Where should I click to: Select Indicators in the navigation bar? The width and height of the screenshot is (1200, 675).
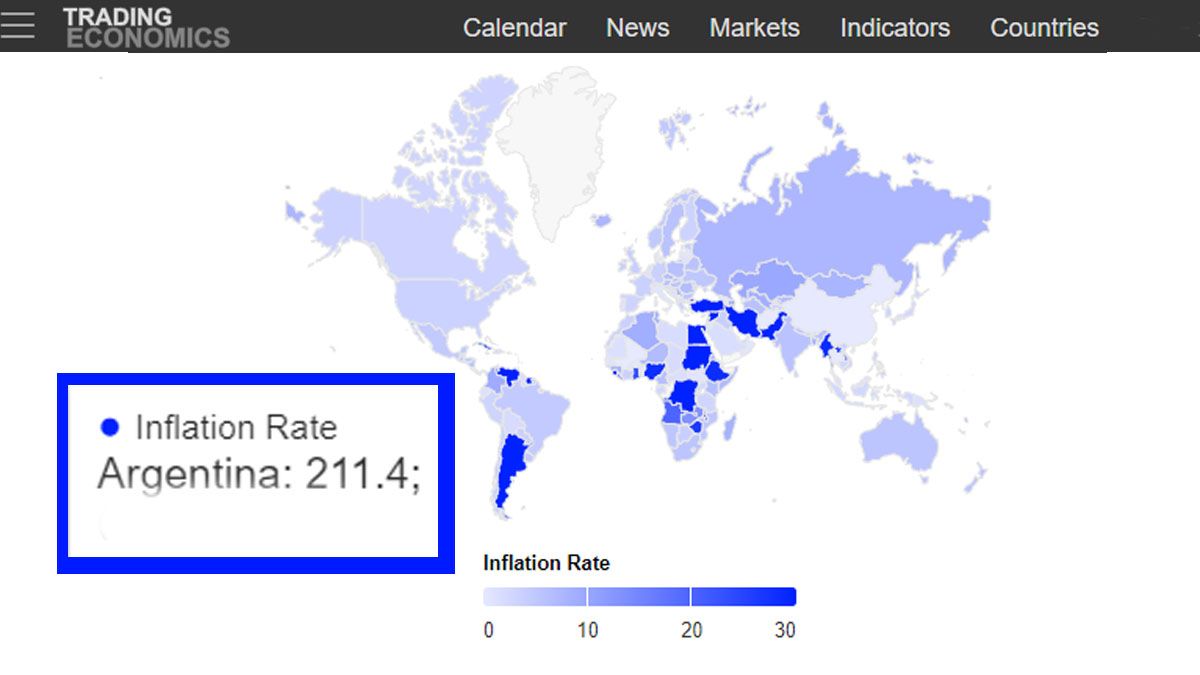(895, 28)
